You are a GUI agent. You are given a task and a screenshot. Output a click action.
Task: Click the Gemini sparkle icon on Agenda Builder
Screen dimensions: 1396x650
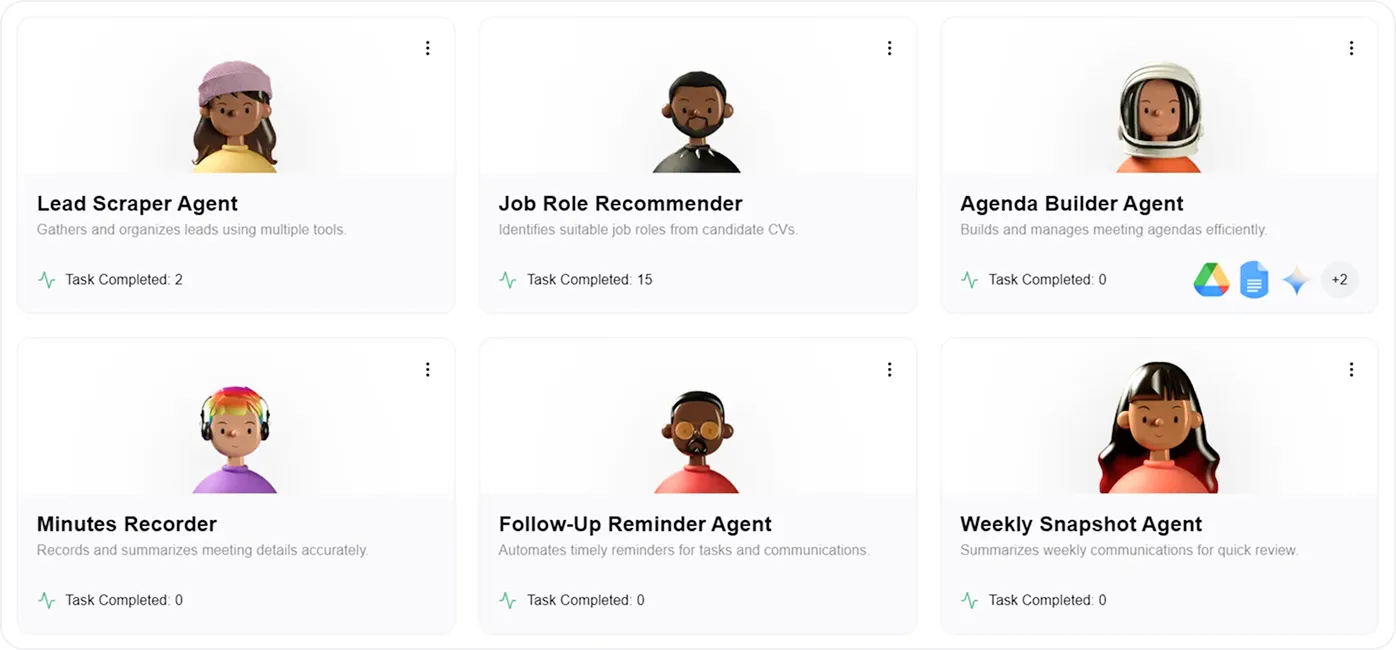1295,280
